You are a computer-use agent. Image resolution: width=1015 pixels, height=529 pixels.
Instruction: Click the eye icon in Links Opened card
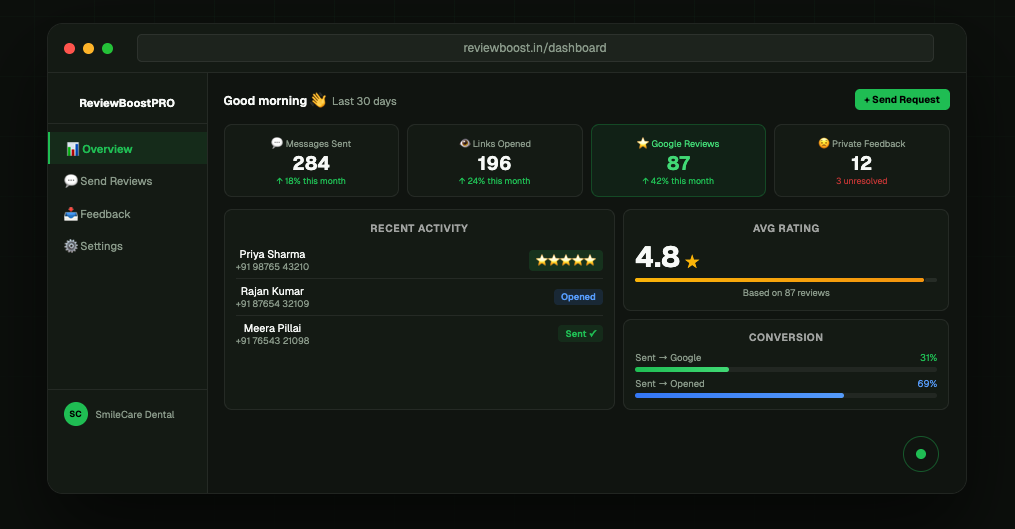464,143
